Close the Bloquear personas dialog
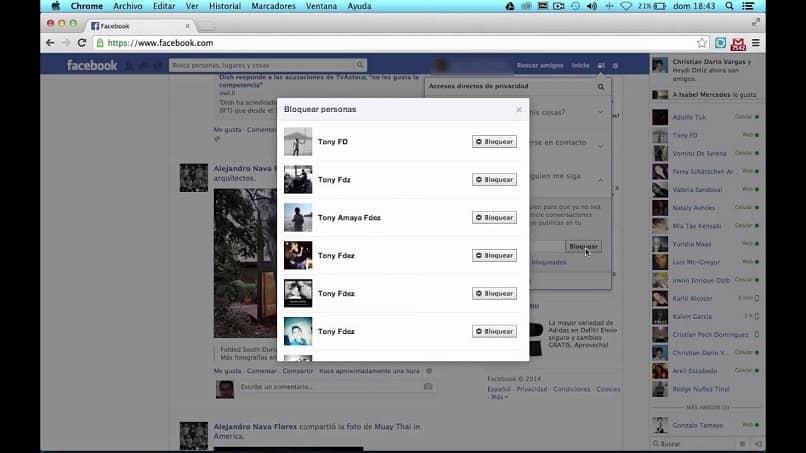The image size is (806, 453). coord(519,110)
